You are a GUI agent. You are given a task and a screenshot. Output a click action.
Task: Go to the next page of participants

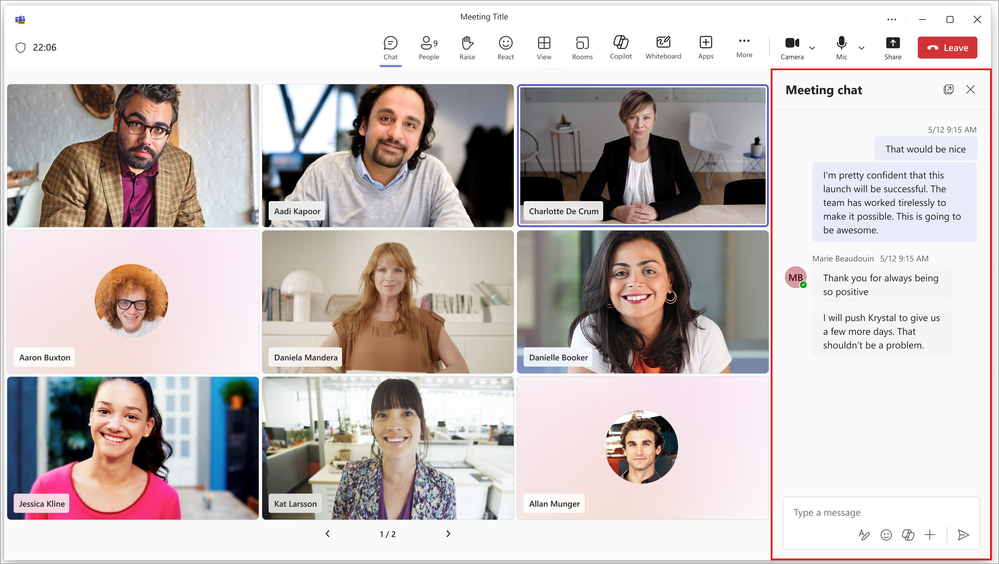(448, 533)
